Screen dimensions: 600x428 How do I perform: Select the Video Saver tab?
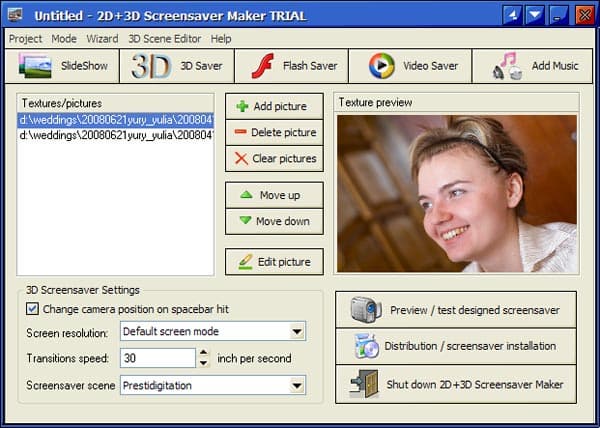[x=410, y=66]
